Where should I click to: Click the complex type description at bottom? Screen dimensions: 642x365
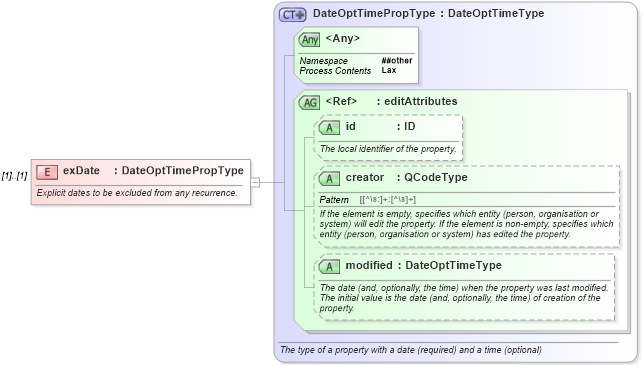(x=411, y=350)
